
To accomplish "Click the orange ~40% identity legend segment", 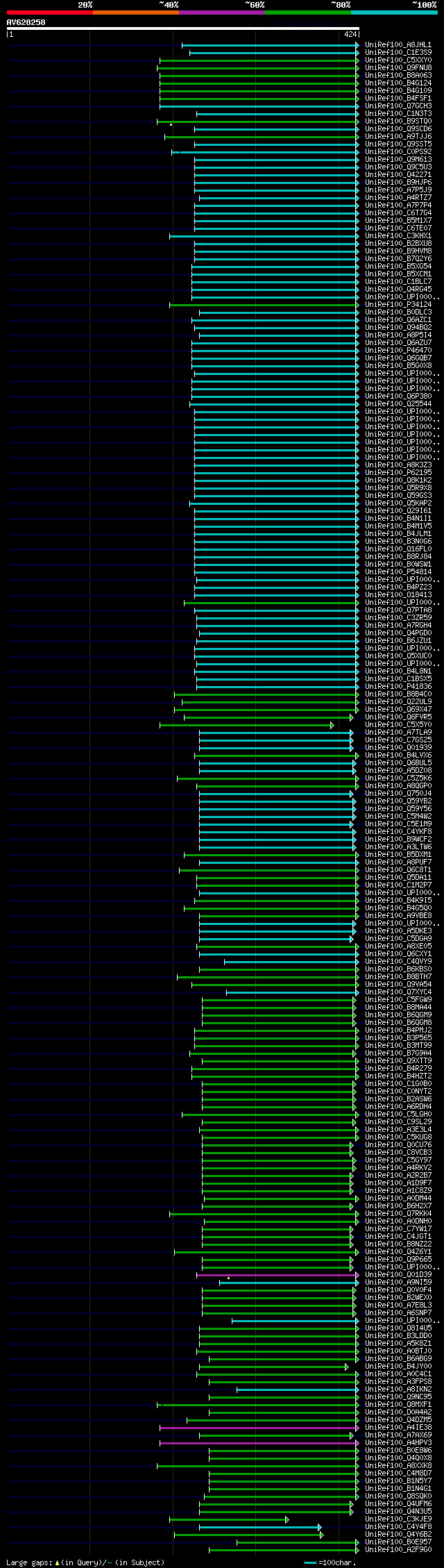I will (x=135, y=12).
